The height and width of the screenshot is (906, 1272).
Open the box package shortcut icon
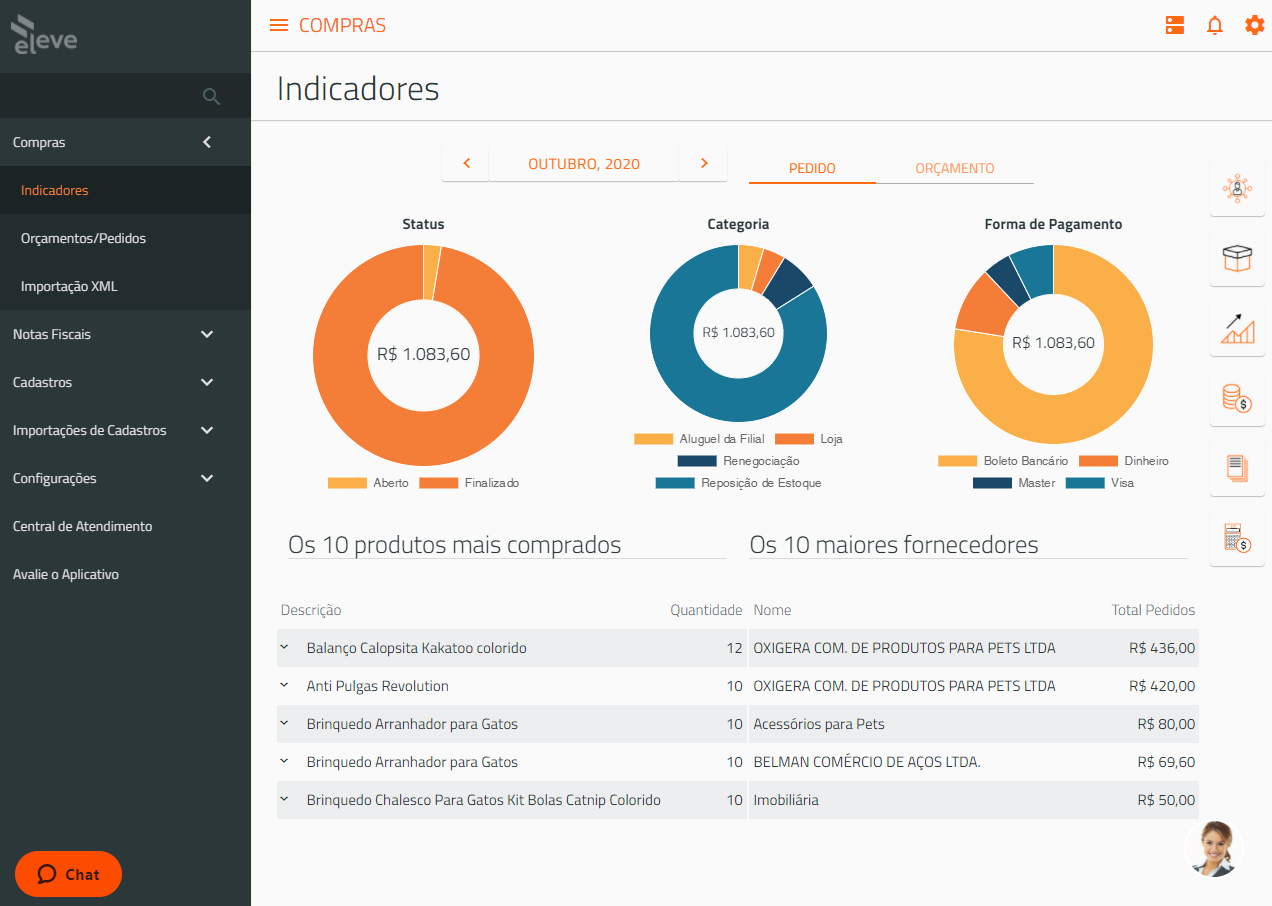(1237, 259)
